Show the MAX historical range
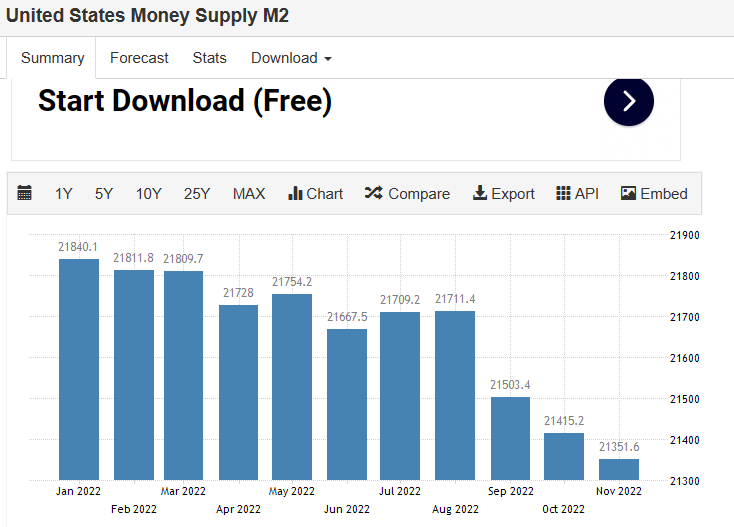 249,194
